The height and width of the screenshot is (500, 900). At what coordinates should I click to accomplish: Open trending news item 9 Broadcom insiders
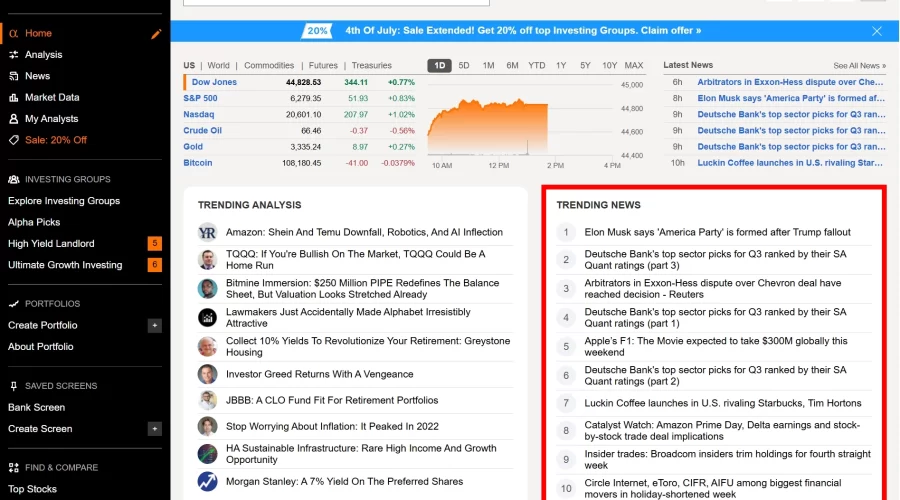[727, 460]
